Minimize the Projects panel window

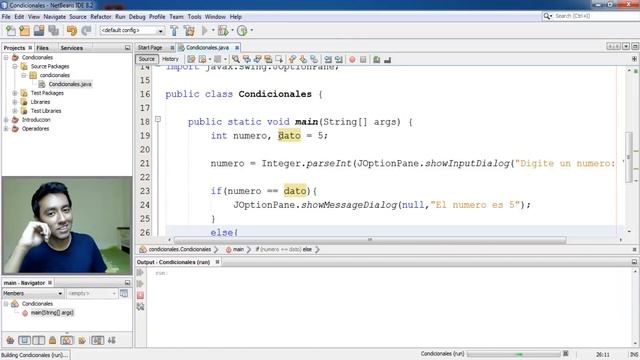pos(127,48)
